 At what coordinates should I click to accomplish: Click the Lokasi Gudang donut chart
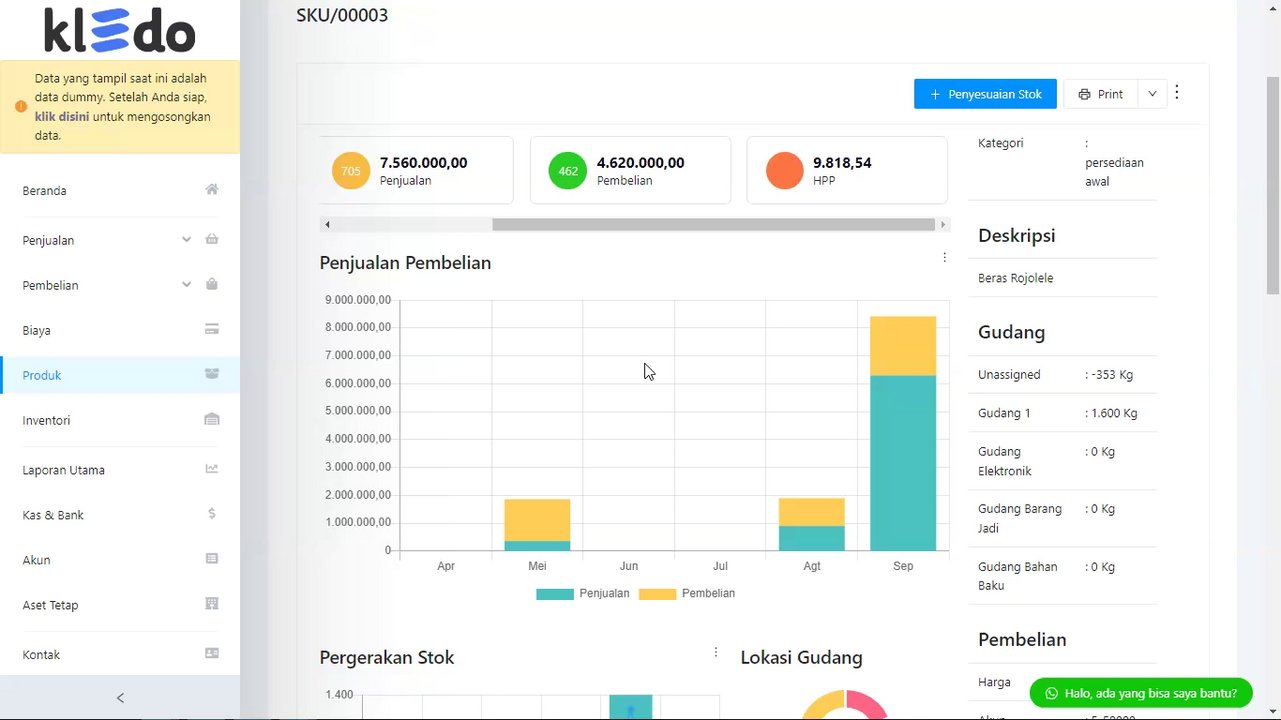[845, 704]
